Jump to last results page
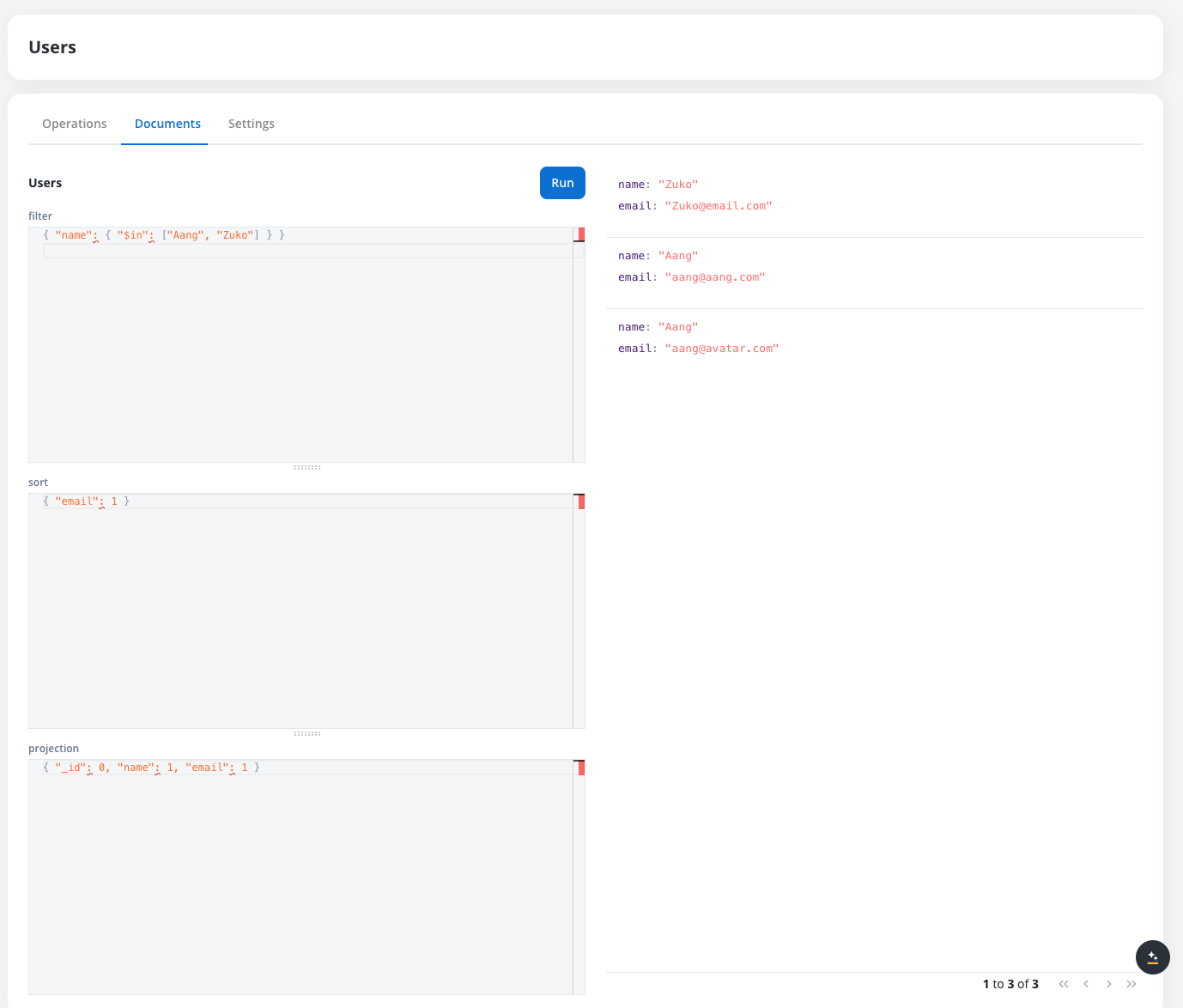Screen dimensions: 1183x1008 1131,984
